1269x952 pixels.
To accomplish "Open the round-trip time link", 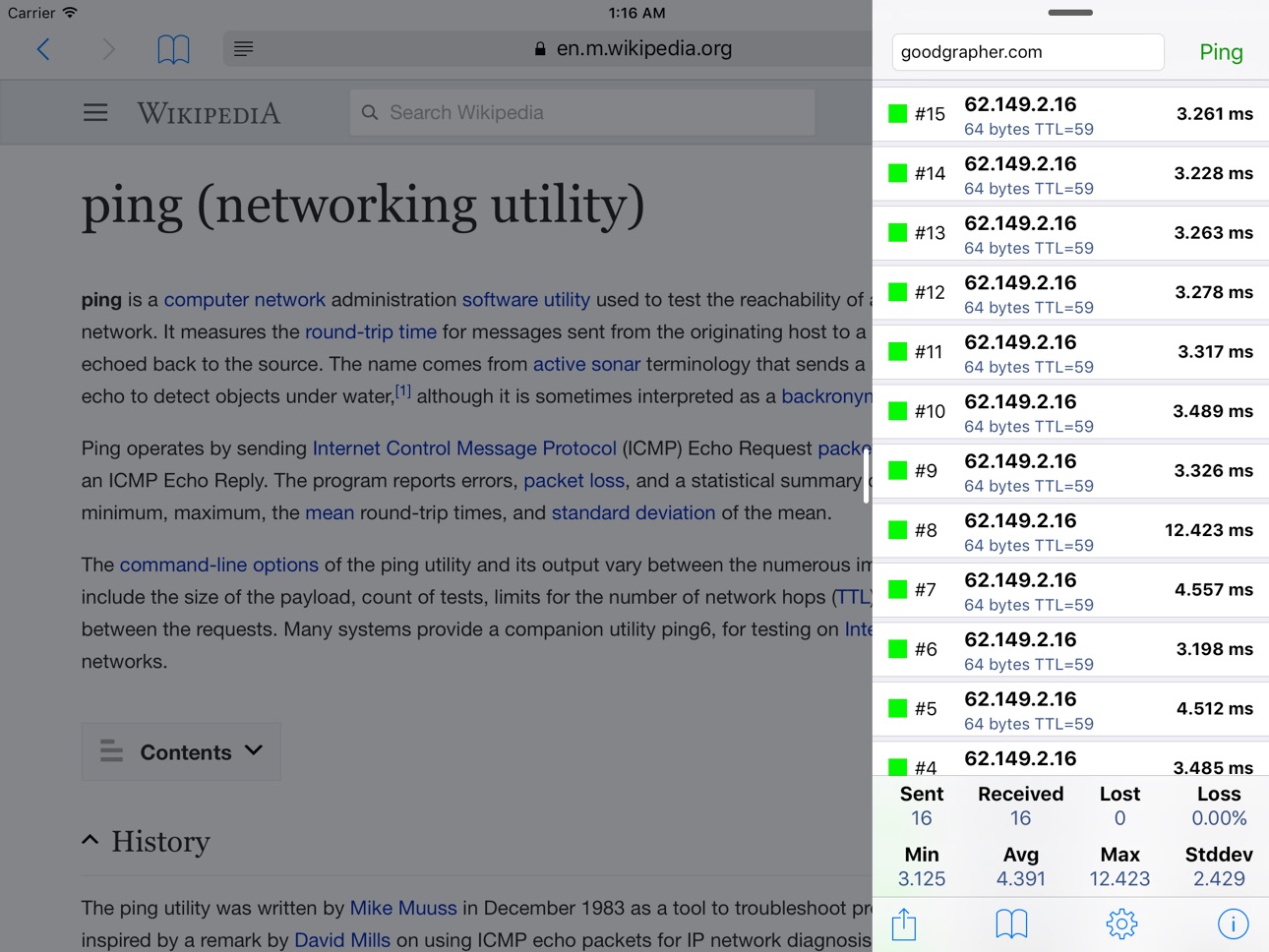I will pos(371,332).
